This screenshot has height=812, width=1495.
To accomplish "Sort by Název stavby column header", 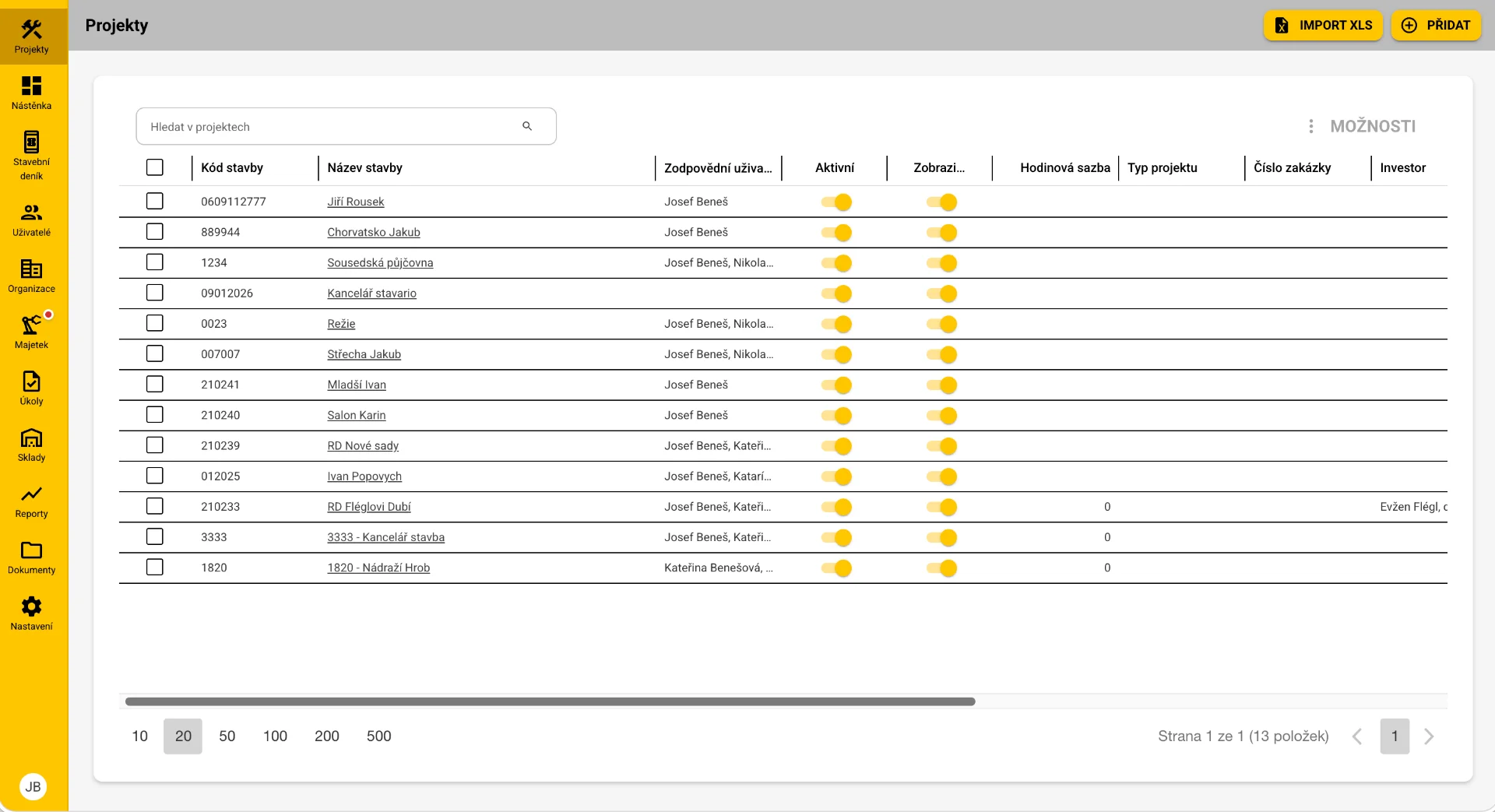I will tap(365, 167).
